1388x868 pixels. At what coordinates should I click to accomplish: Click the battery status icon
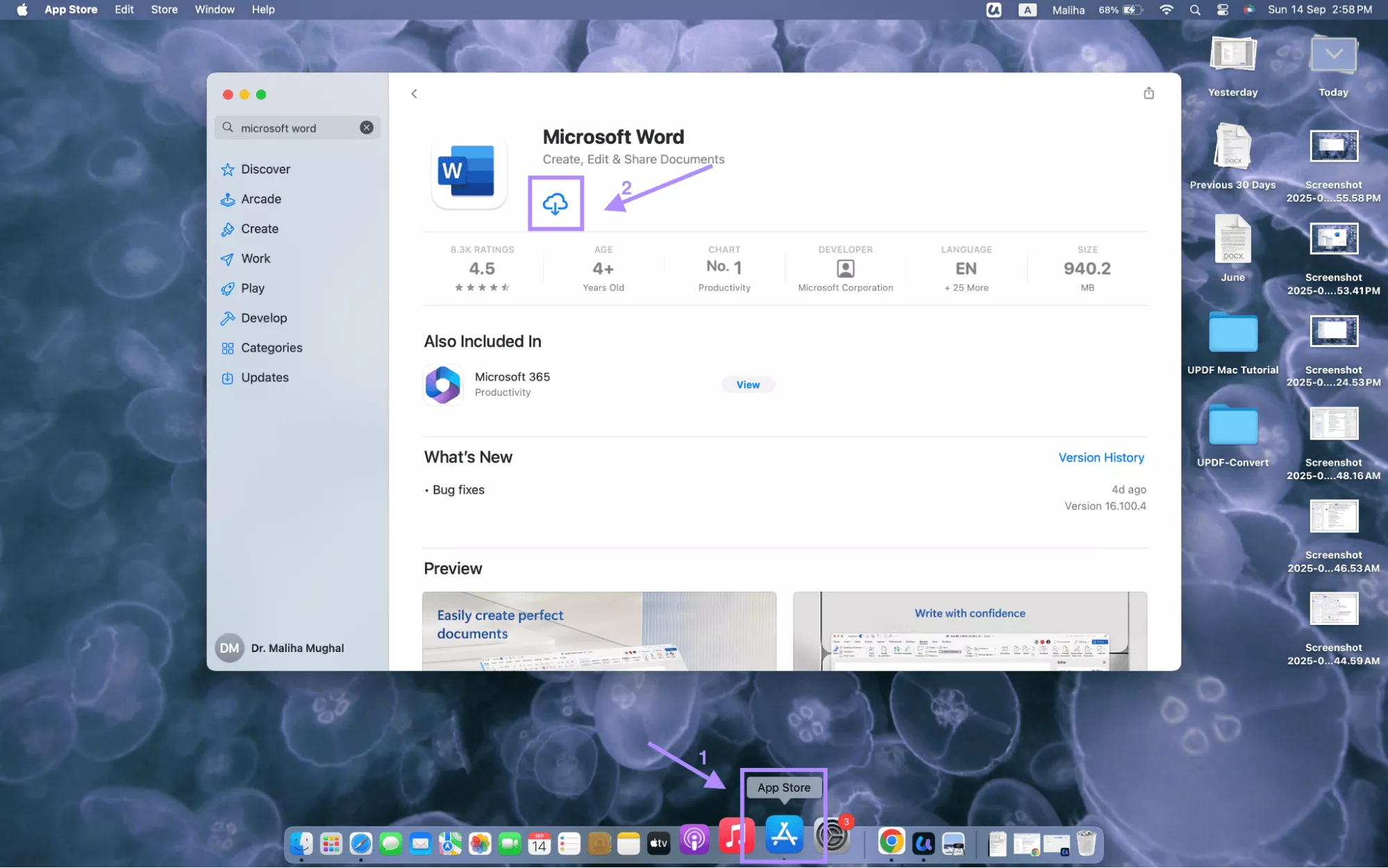pyautogui.click(x=1132, y=10)
